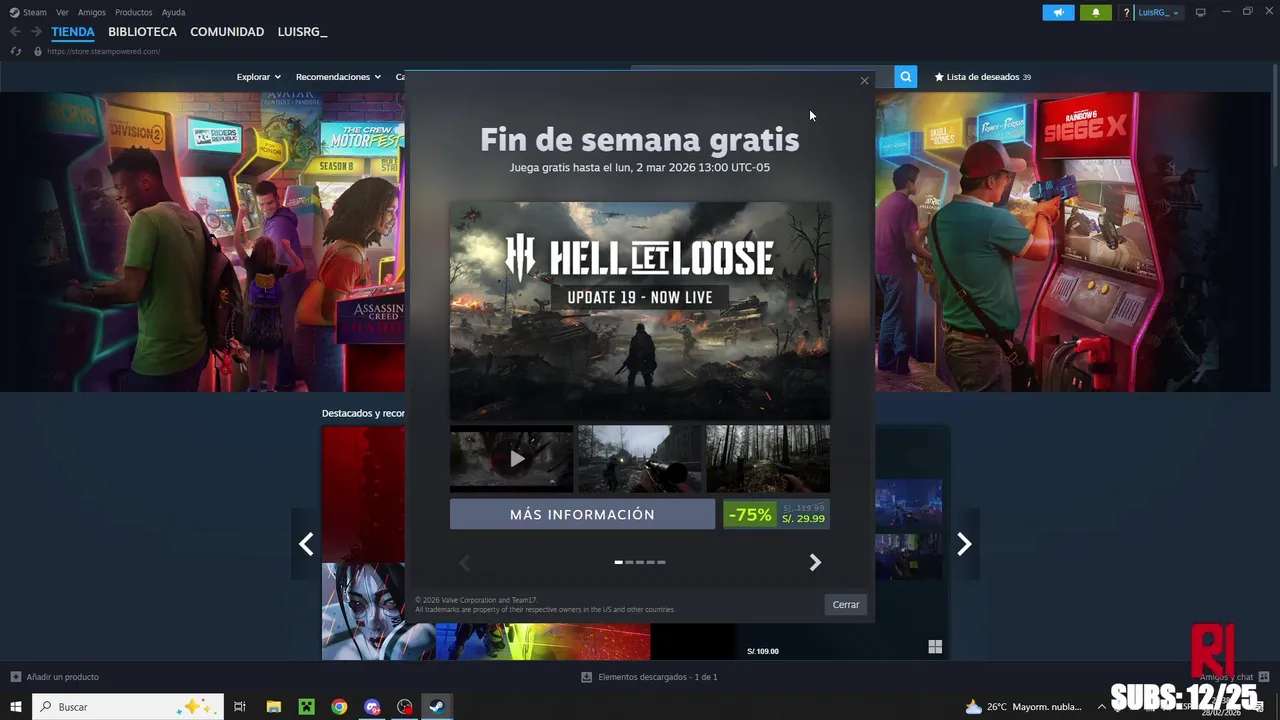
Task: Select the forest screenshot thumbnail
Action: pyautogui.click(x=768, y=458)
